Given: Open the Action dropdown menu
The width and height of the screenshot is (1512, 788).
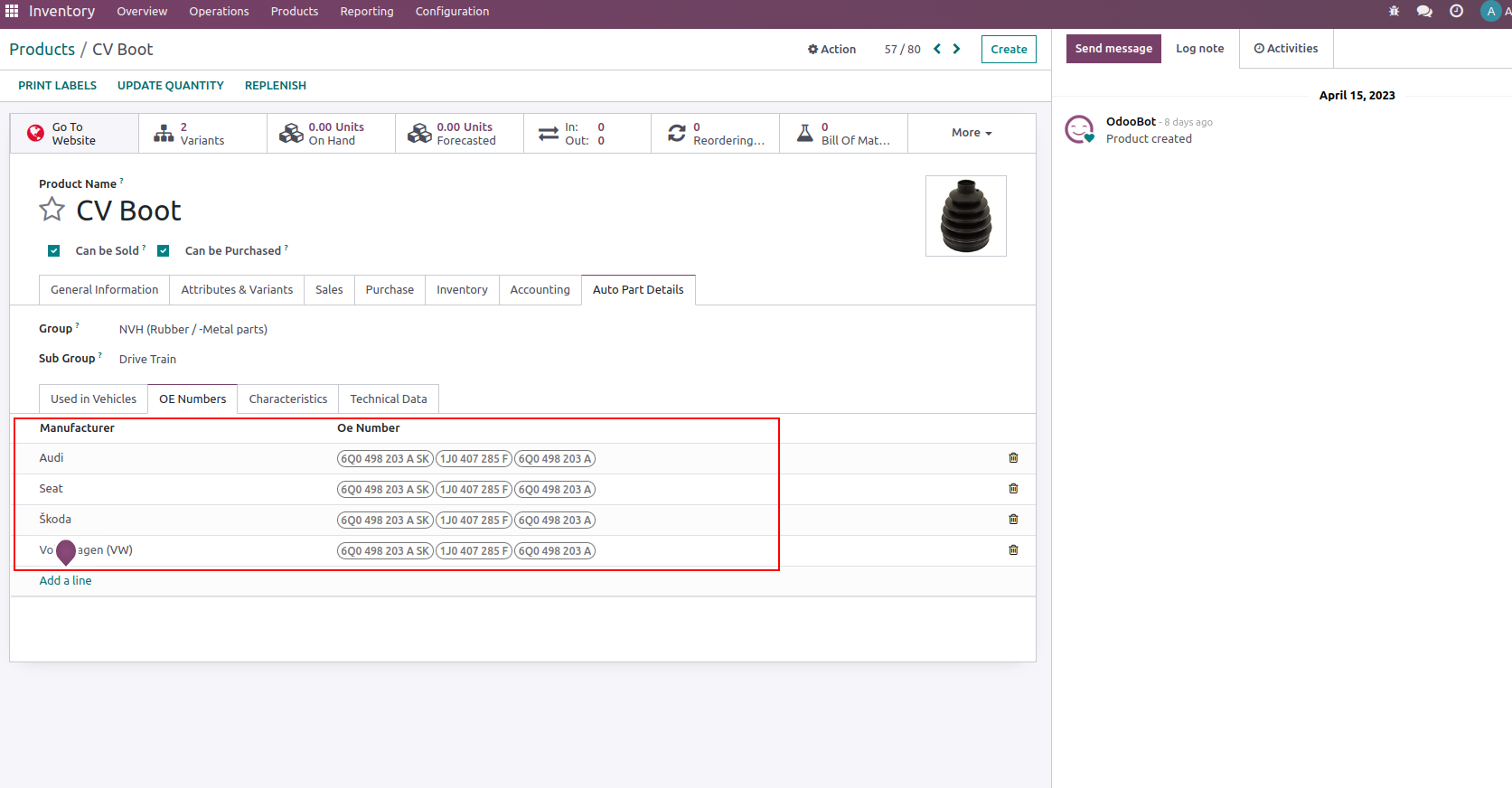Looking at the screenshot, I should pos(831,50).
